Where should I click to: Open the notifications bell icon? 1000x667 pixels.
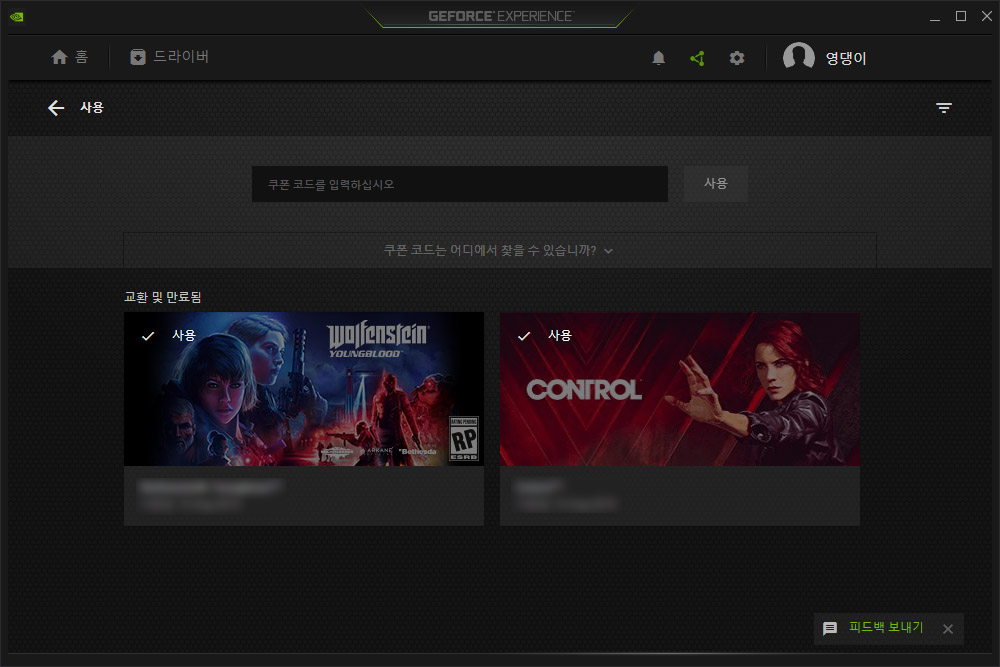pyautogui.click(x=659, y=58)
